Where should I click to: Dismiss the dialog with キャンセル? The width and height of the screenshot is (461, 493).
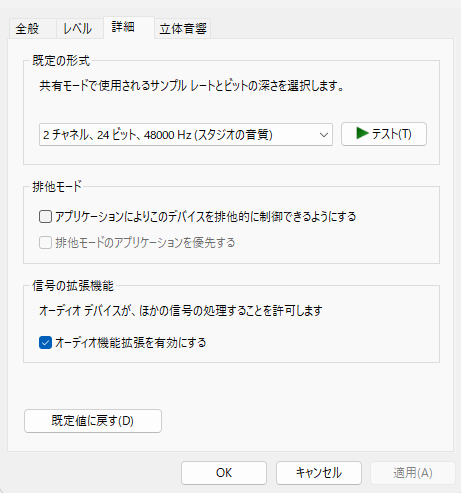click(x=319, y=473)
